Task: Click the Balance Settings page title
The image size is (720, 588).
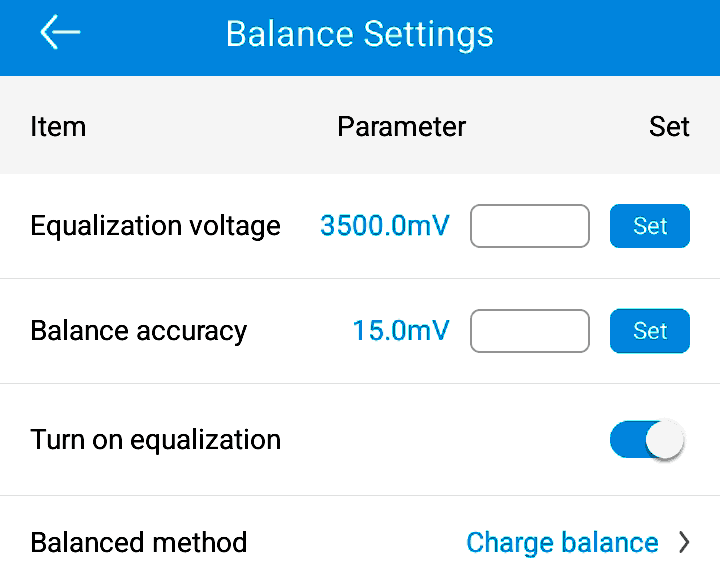Action: click(360, 34)
